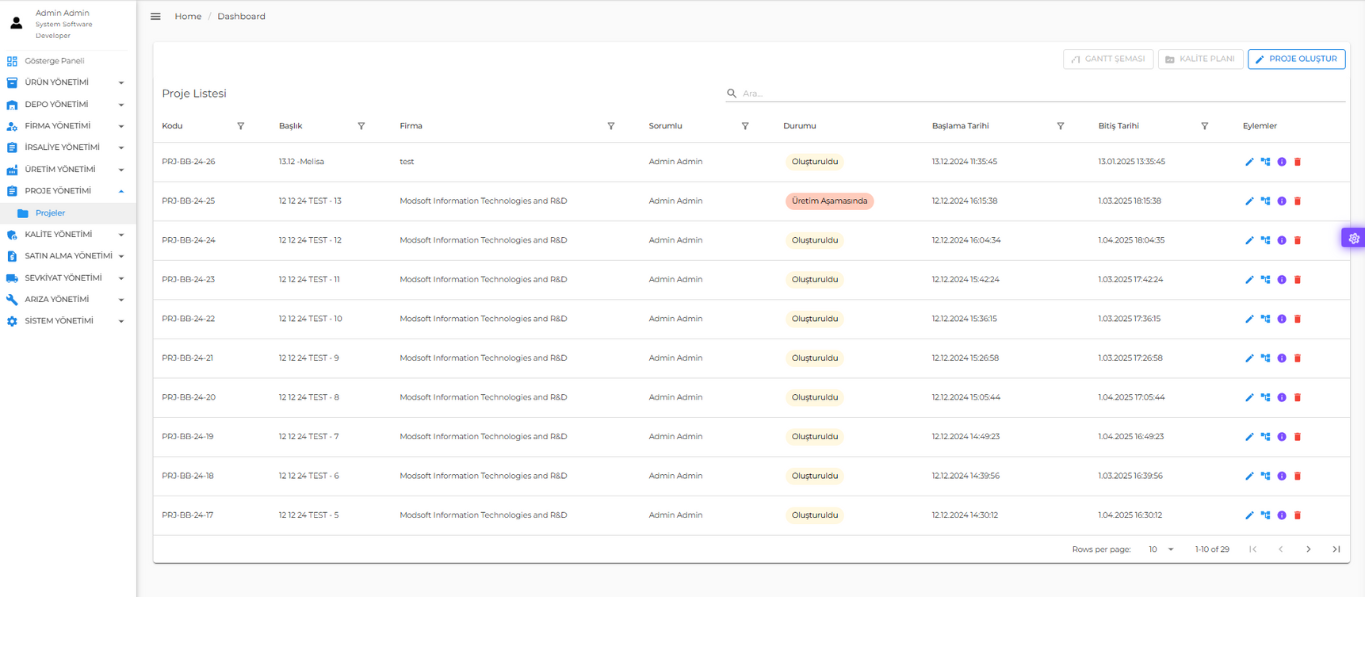The width and height of the screenshot is (1365, 658).
Task: Click the Dashboard breadcrumb
Action: [x=242, y=16]
